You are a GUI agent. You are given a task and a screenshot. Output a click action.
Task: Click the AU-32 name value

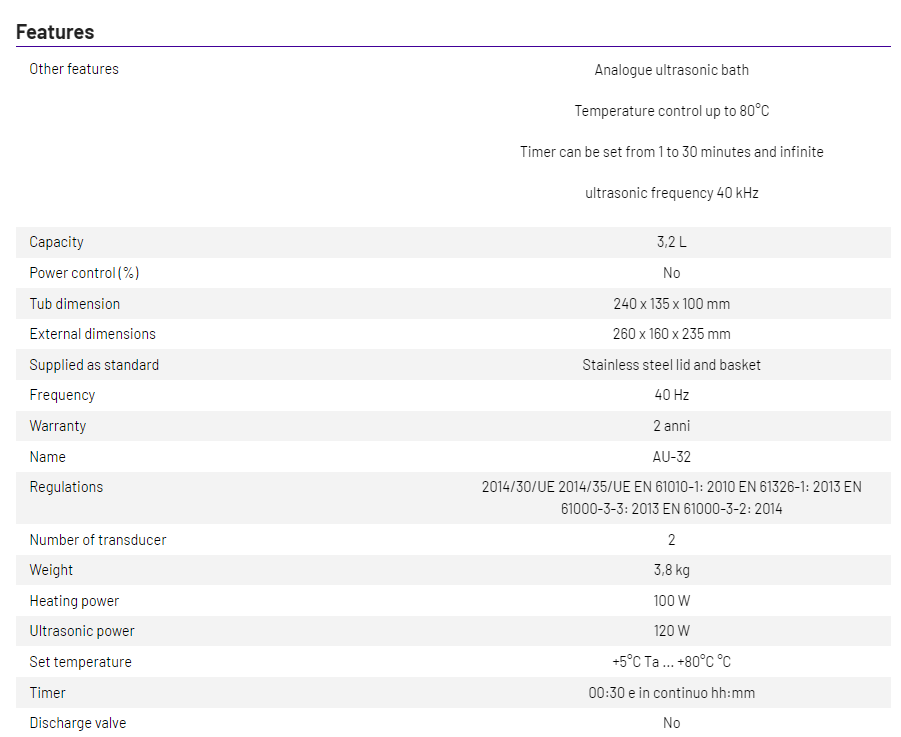coord(671,457)
